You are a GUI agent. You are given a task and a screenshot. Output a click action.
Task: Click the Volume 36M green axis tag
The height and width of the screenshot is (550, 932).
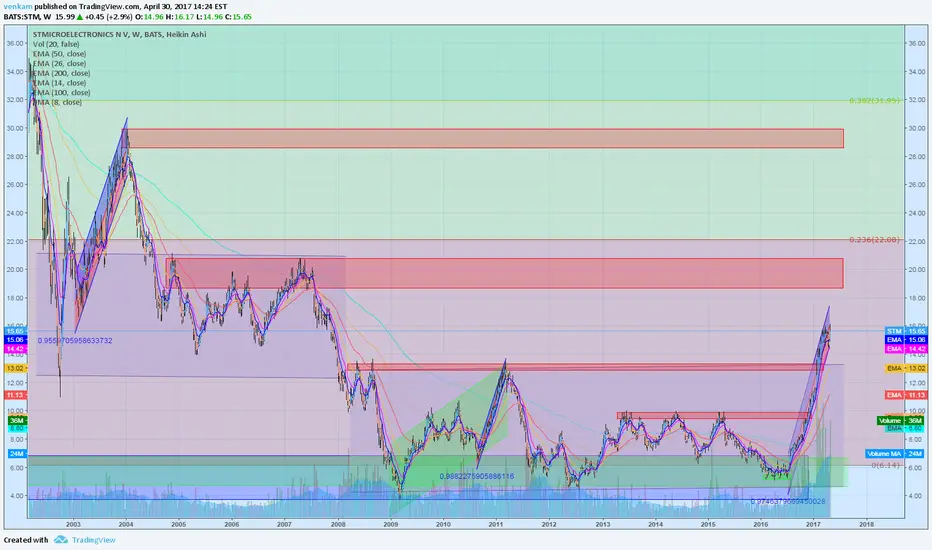(902, 420)
